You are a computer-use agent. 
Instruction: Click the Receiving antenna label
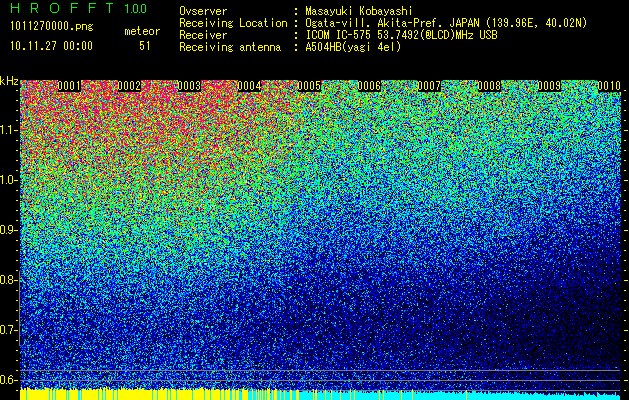[x=230, y=47]
